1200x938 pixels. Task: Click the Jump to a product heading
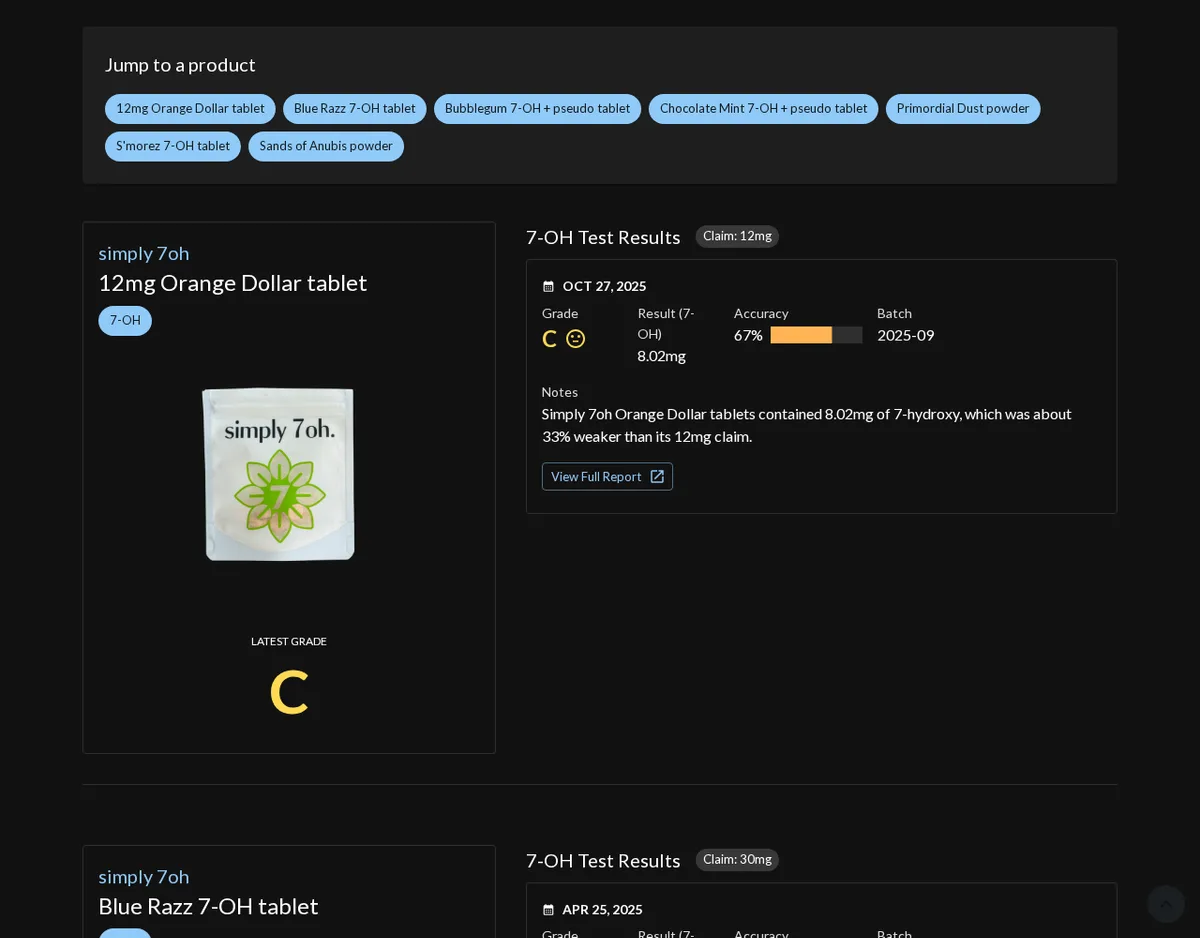pyautogui.click(x=180, y=65)
